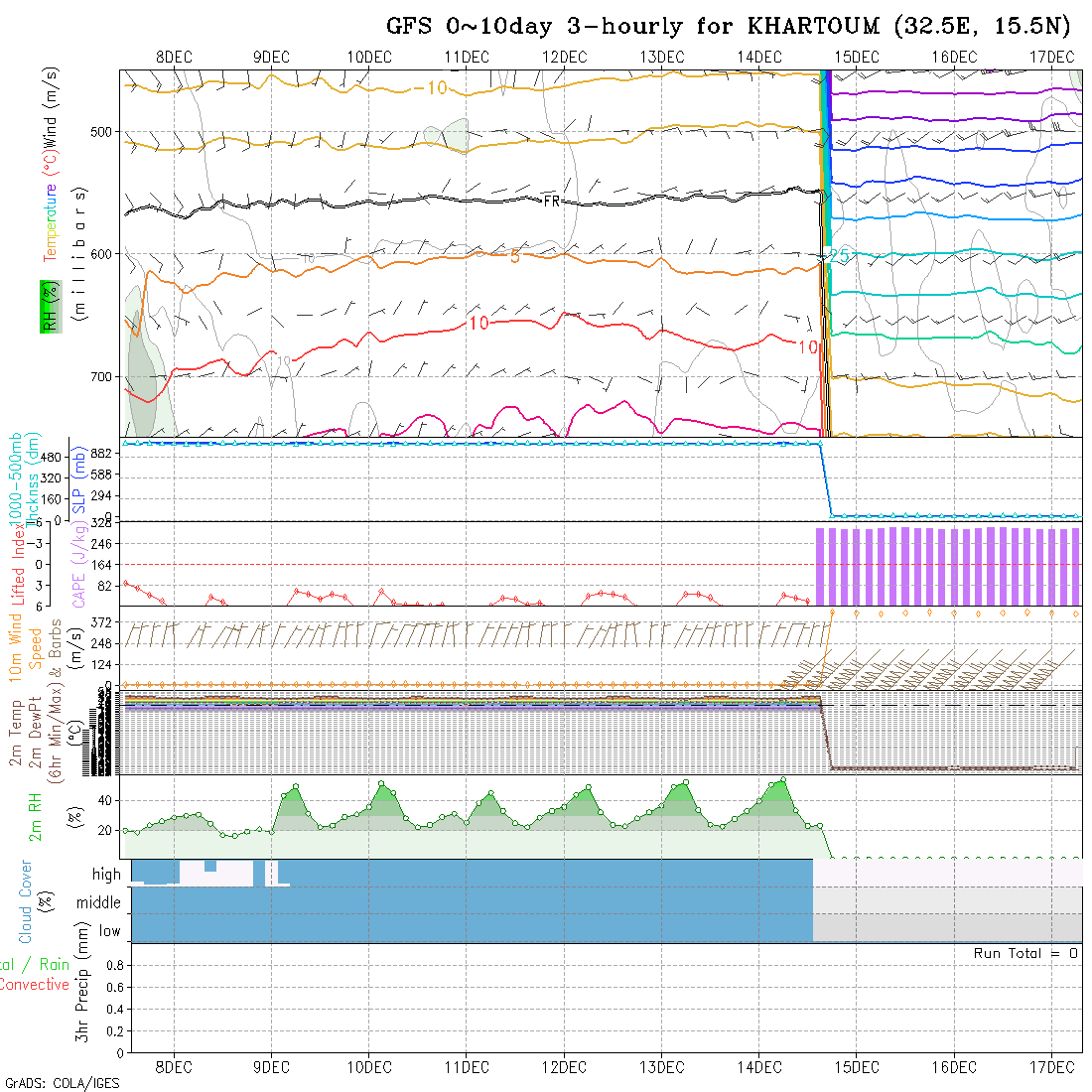Click the chart title mentioning KHARTOUM

[730, 27]
